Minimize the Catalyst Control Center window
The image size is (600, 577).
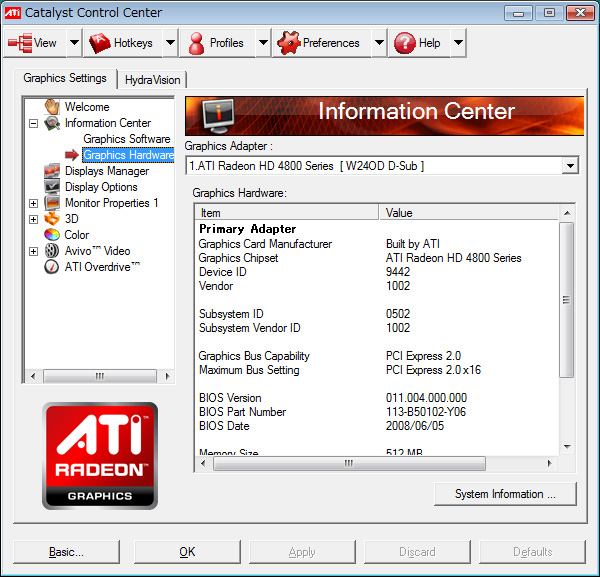point(518,13)
